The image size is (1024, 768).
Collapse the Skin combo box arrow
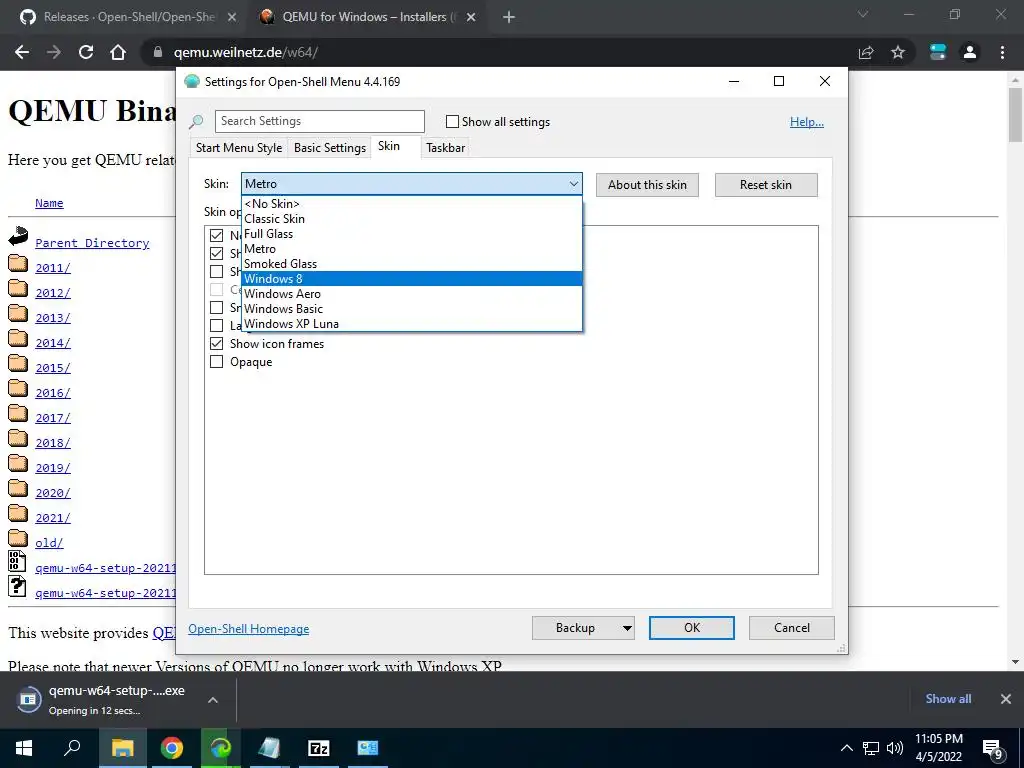573,184
